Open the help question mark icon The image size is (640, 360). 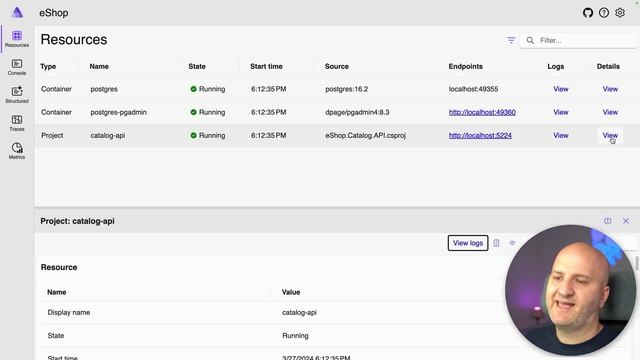pos(604,13)
